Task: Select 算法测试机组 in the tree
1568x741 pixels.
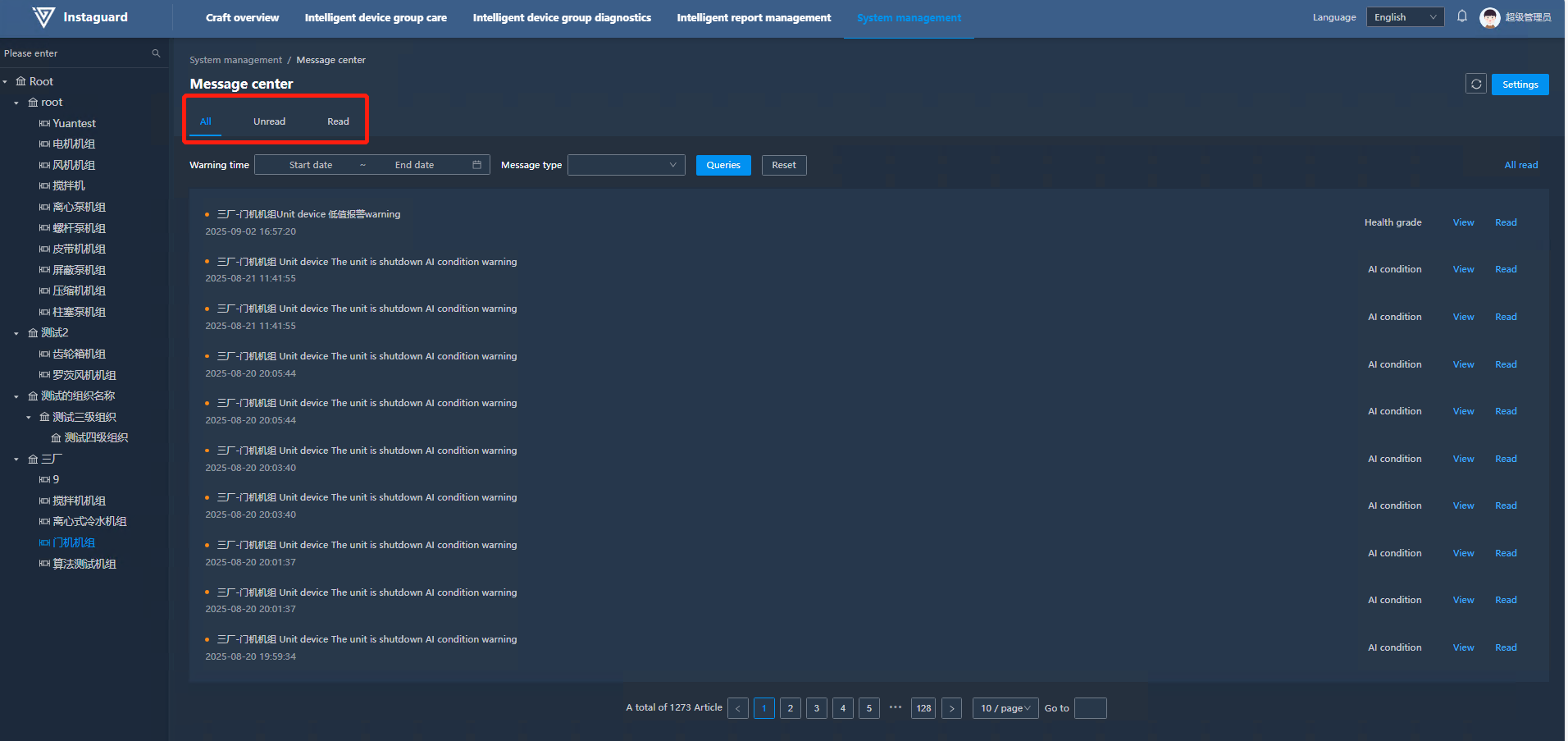Action: pos(84,565)
